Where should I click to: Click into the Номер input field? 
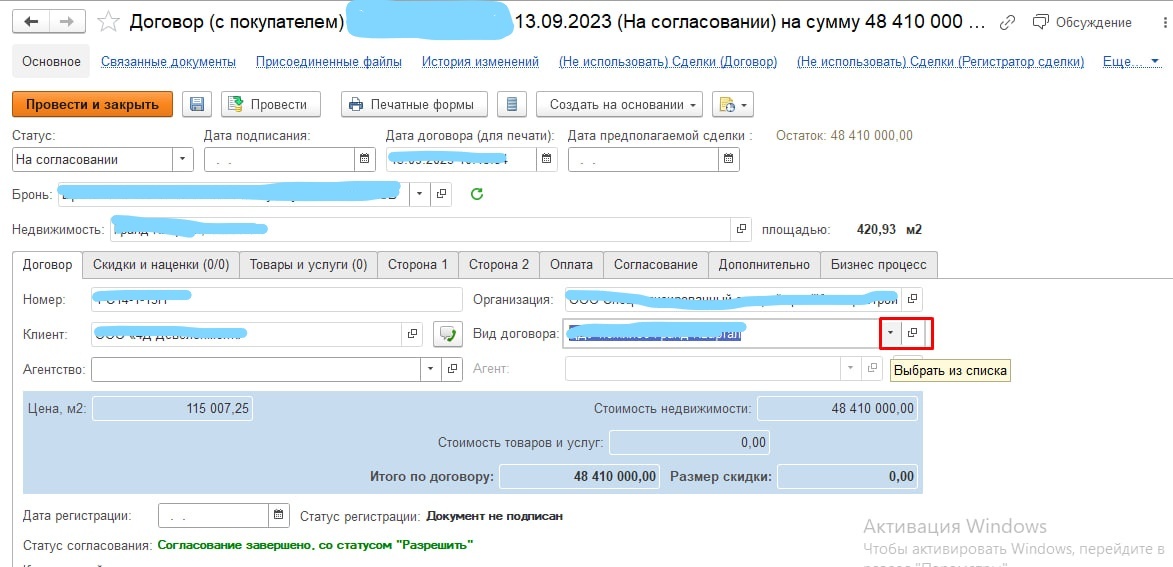point(275,299)
